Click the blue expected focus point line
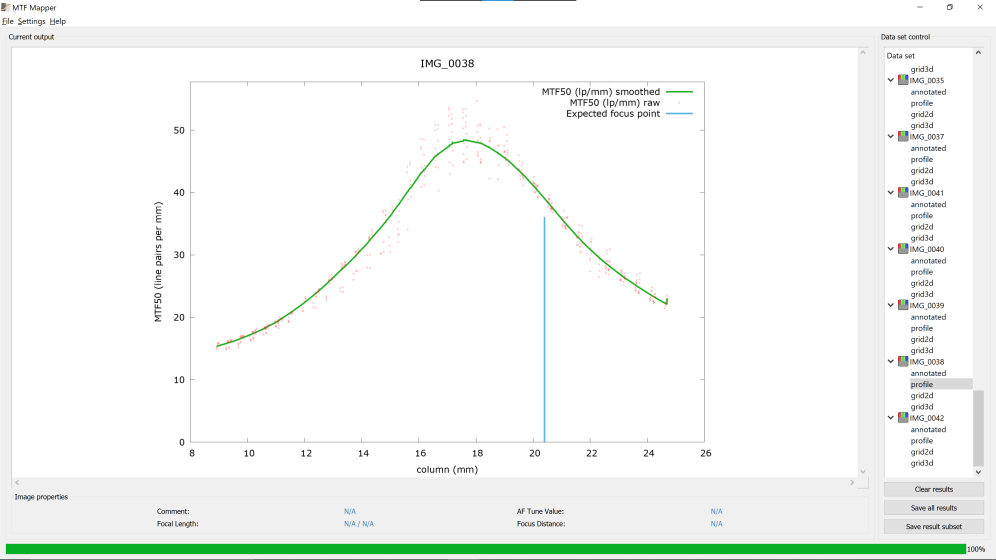The height and width of the screenshot is (560, 996). (544, 330)
